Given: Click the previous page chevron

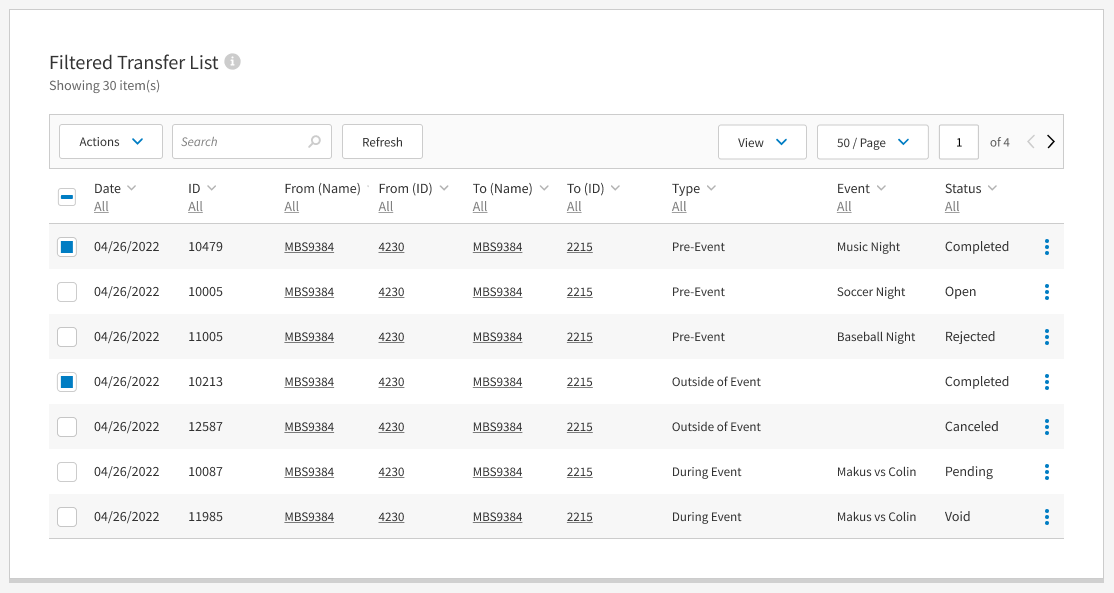Looking at the screenshot, I should 1031,141.
